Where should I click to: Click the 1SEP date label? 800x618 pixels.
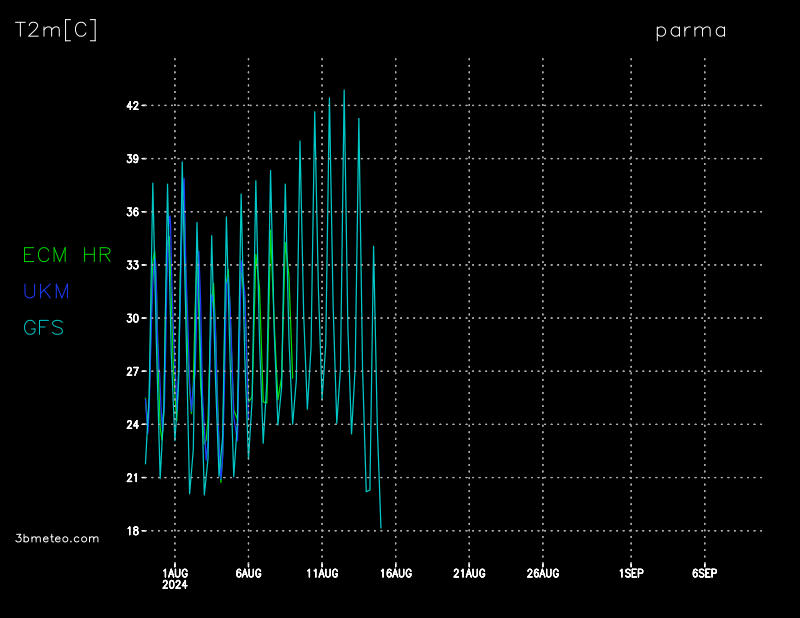click(x=631, y=573)
